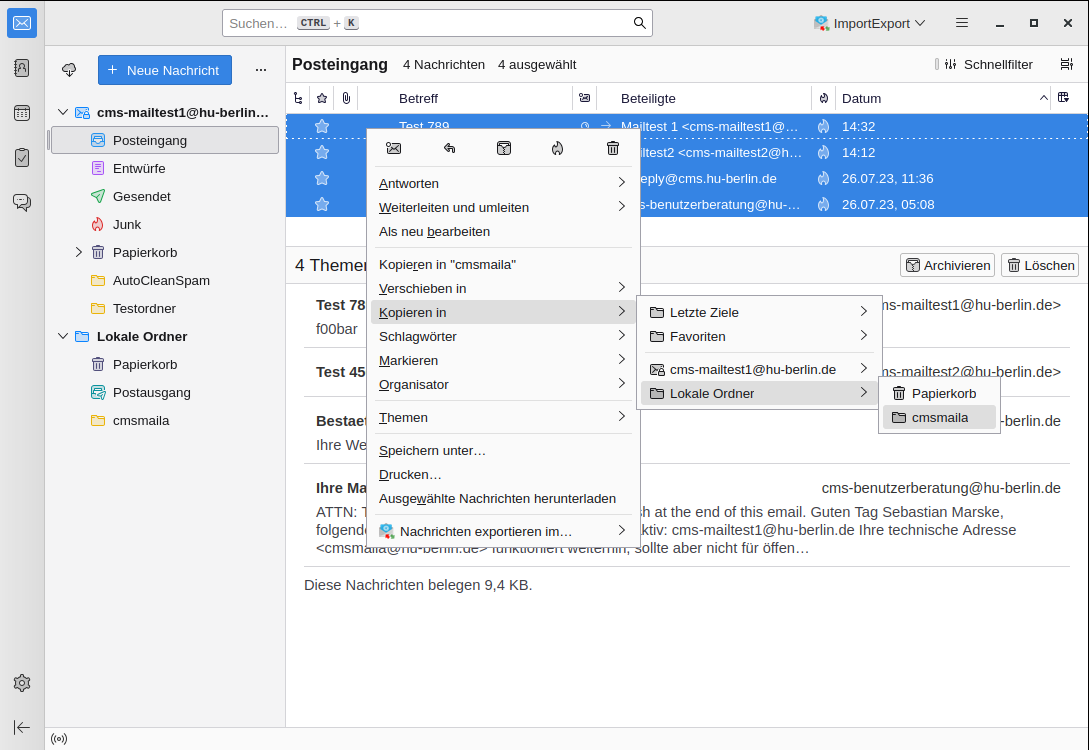Open the Calendar from the left sidebar
The height and width of the screenshot is (750, 1089).
pyautogui.click(x=22, y=113)
